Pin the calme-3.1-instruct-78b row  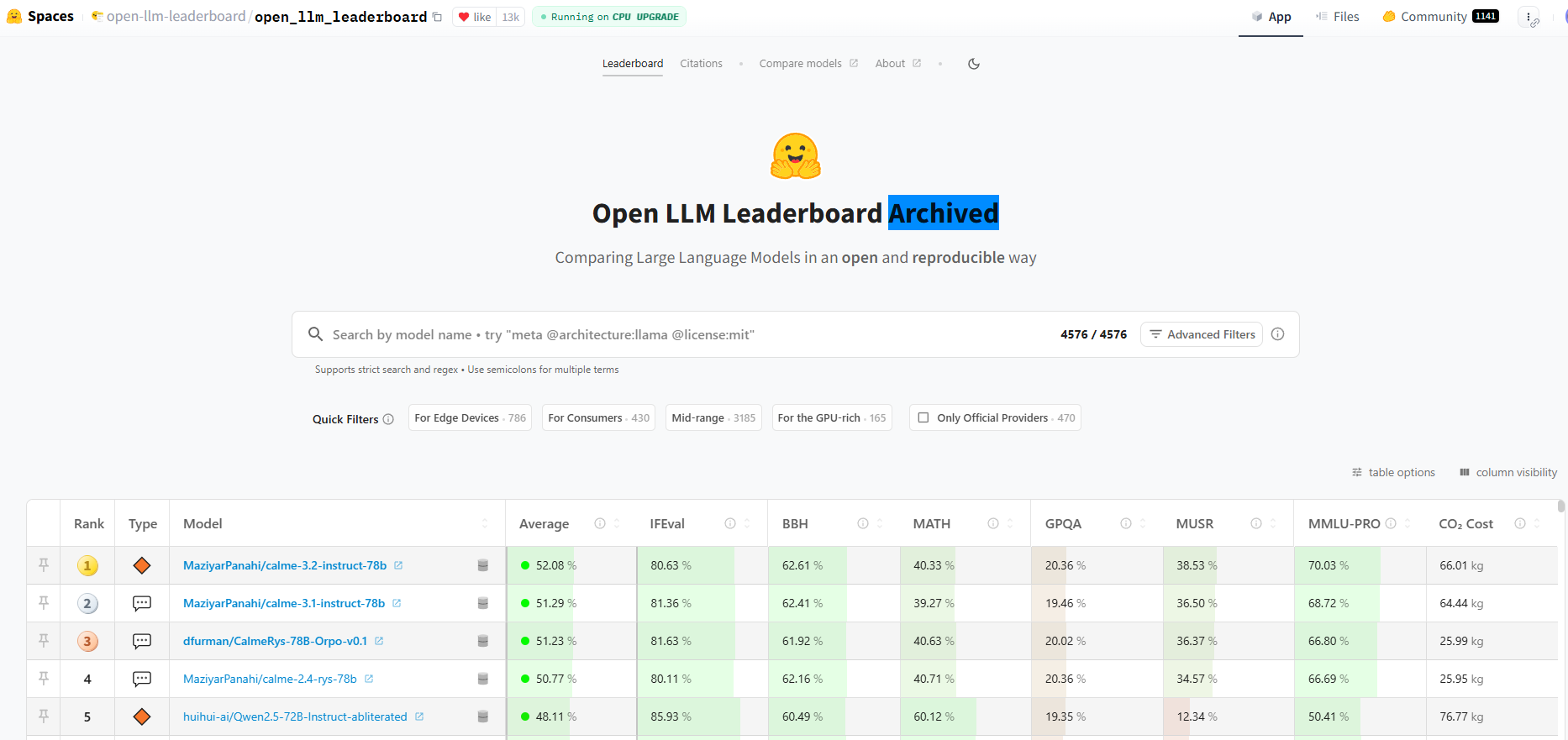point(44,603)
